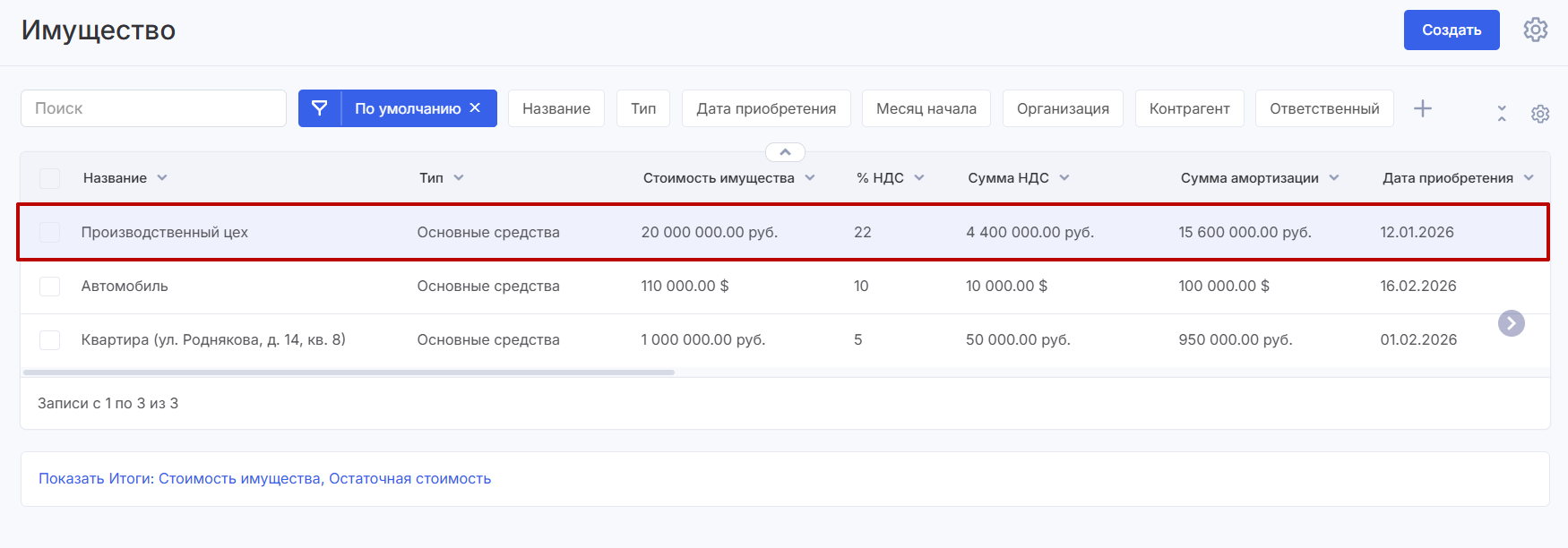
Task: Open page settings gear next to Создать
Action: [x=1535, y=30]
